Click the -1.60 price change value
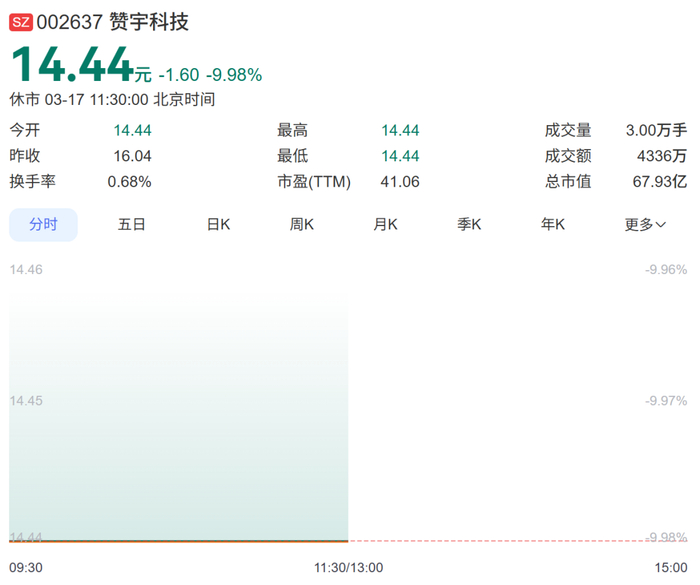The width and height of the screenshot is (700, 585). pyautogui.click(x=179, y=75)
